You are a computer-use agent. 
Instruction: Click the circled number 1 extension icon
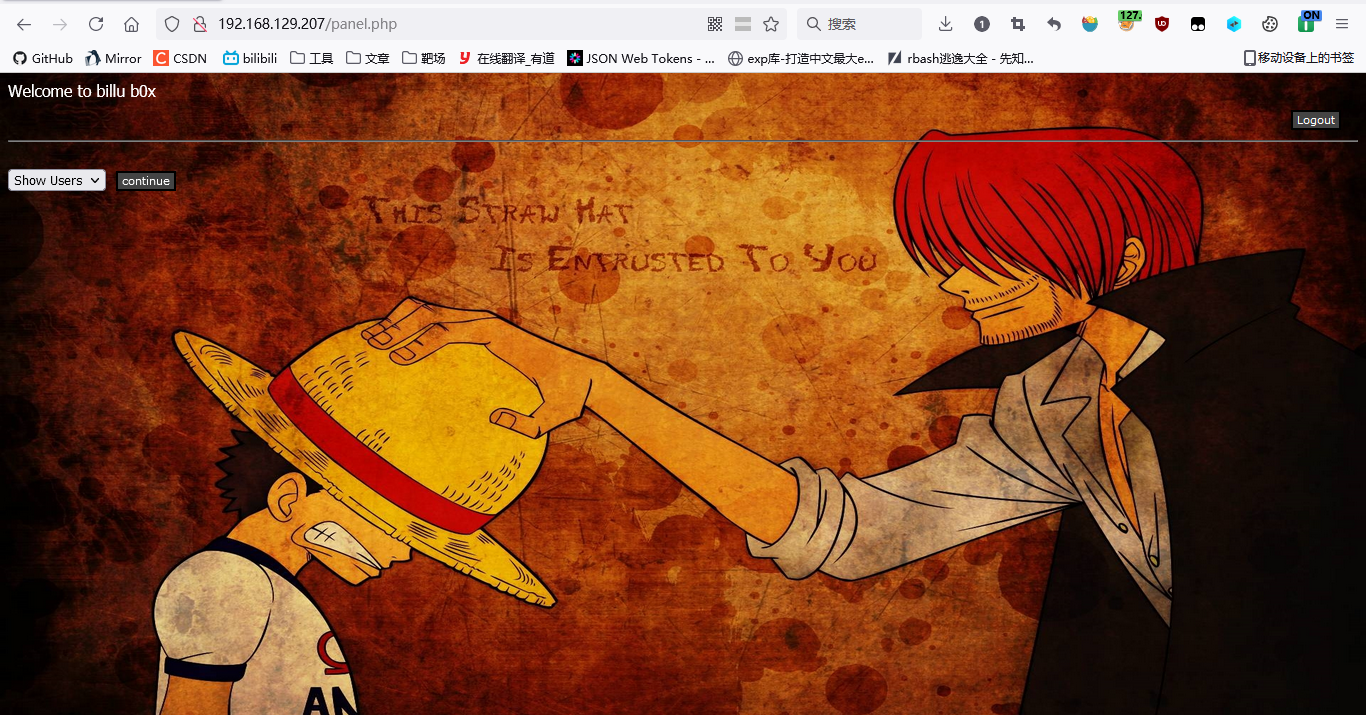point(982,24)
